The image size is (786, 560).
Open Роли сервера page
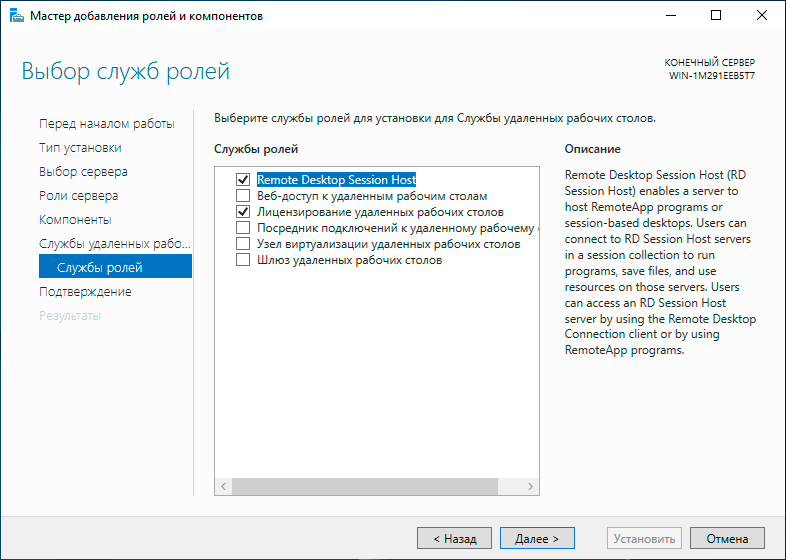(x=78, y=195)
